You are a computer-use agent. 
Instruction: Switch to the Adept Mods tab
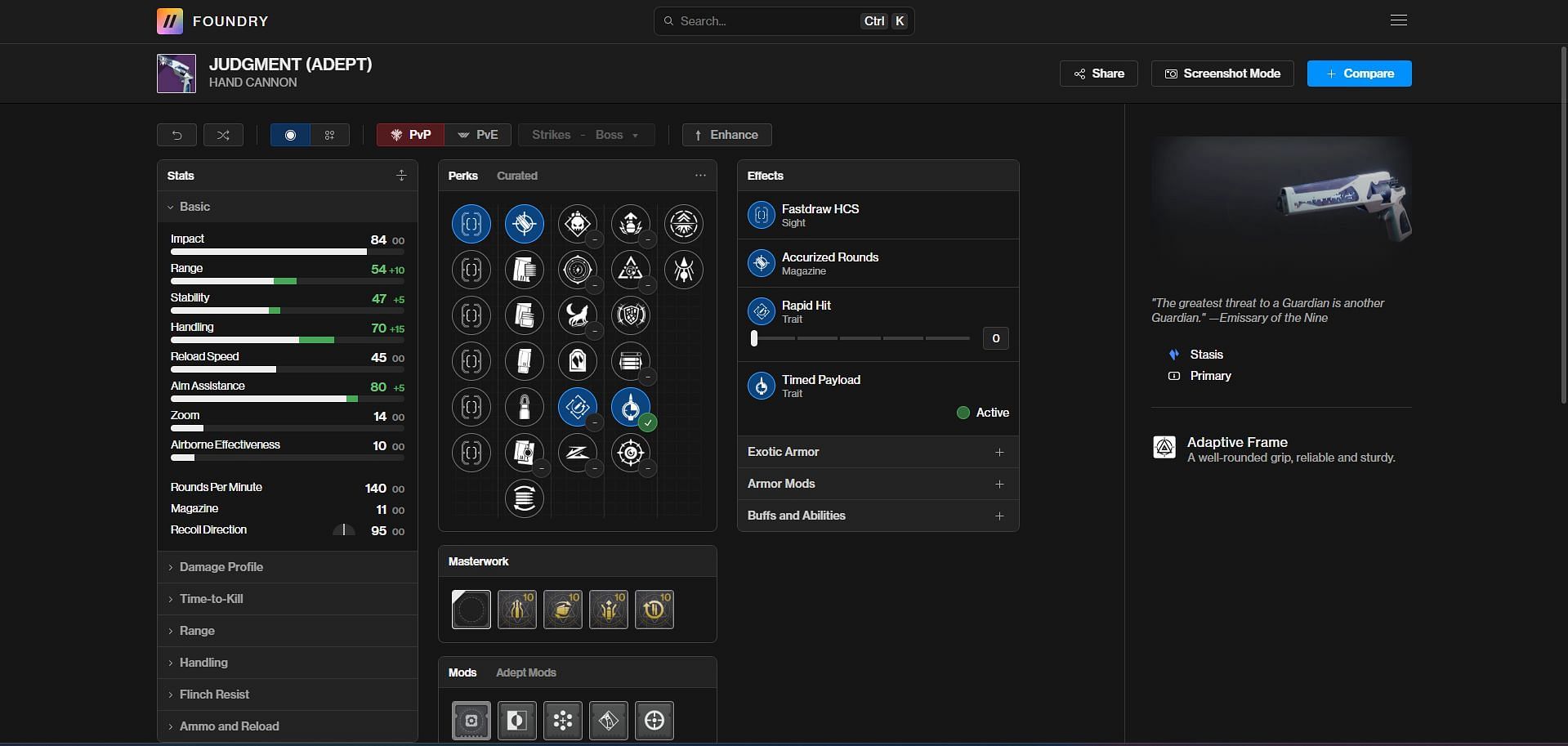click(x=526, y=672)
